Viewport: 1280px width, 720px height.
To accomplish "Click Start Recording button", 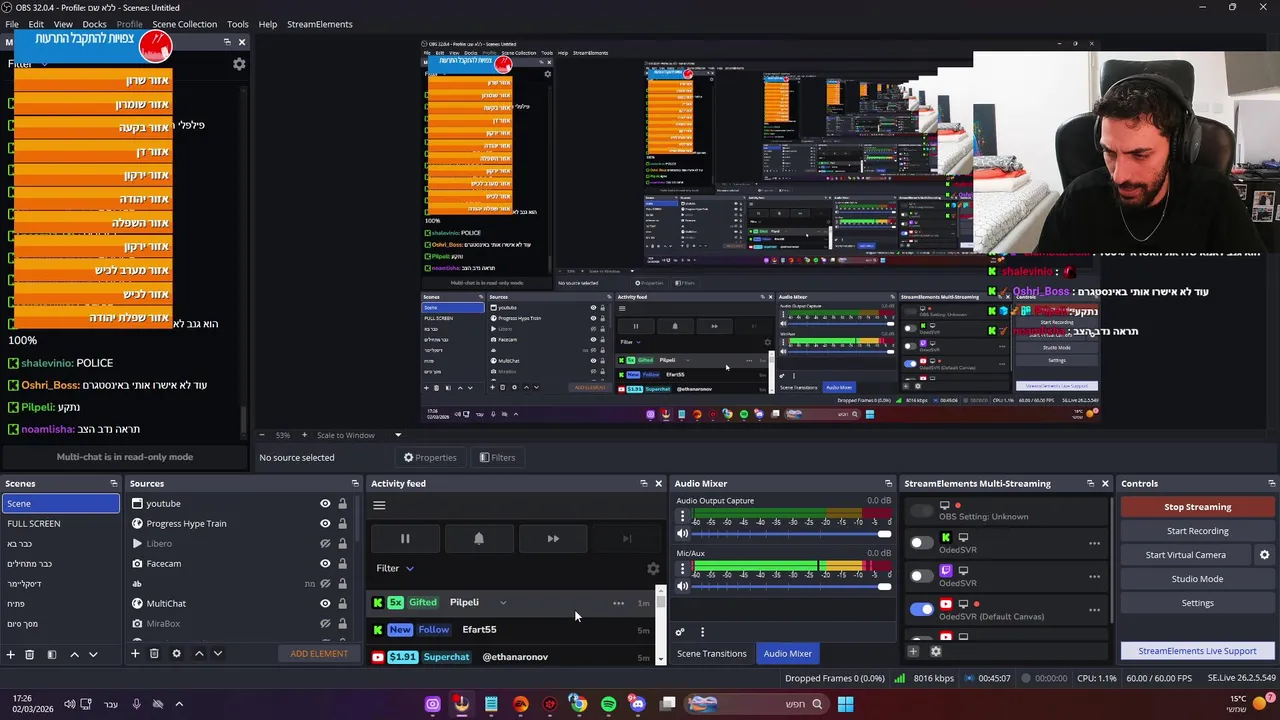I will tap(1197, 531).
